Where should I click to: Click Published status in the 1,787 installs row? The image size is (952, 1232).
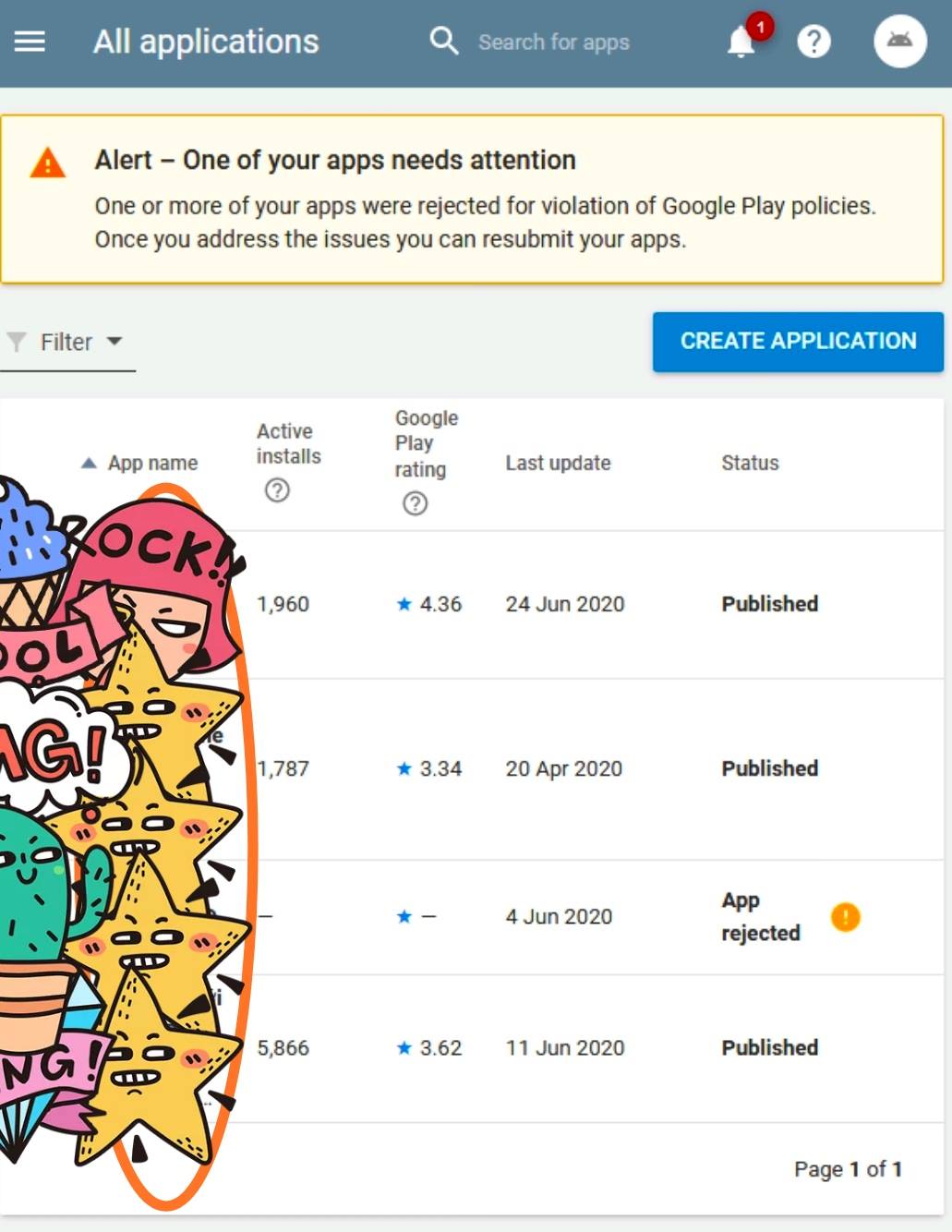click(770, 768)
